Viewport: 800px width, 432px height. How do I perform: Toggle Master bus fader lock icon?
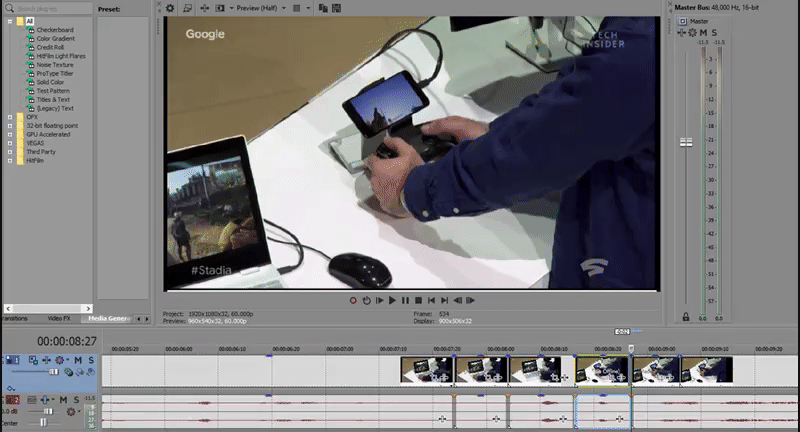pos(686,317)
